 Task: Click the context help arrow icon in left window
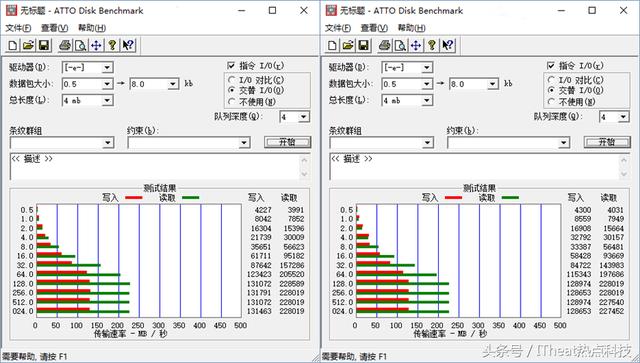click(x=128, y=45)
